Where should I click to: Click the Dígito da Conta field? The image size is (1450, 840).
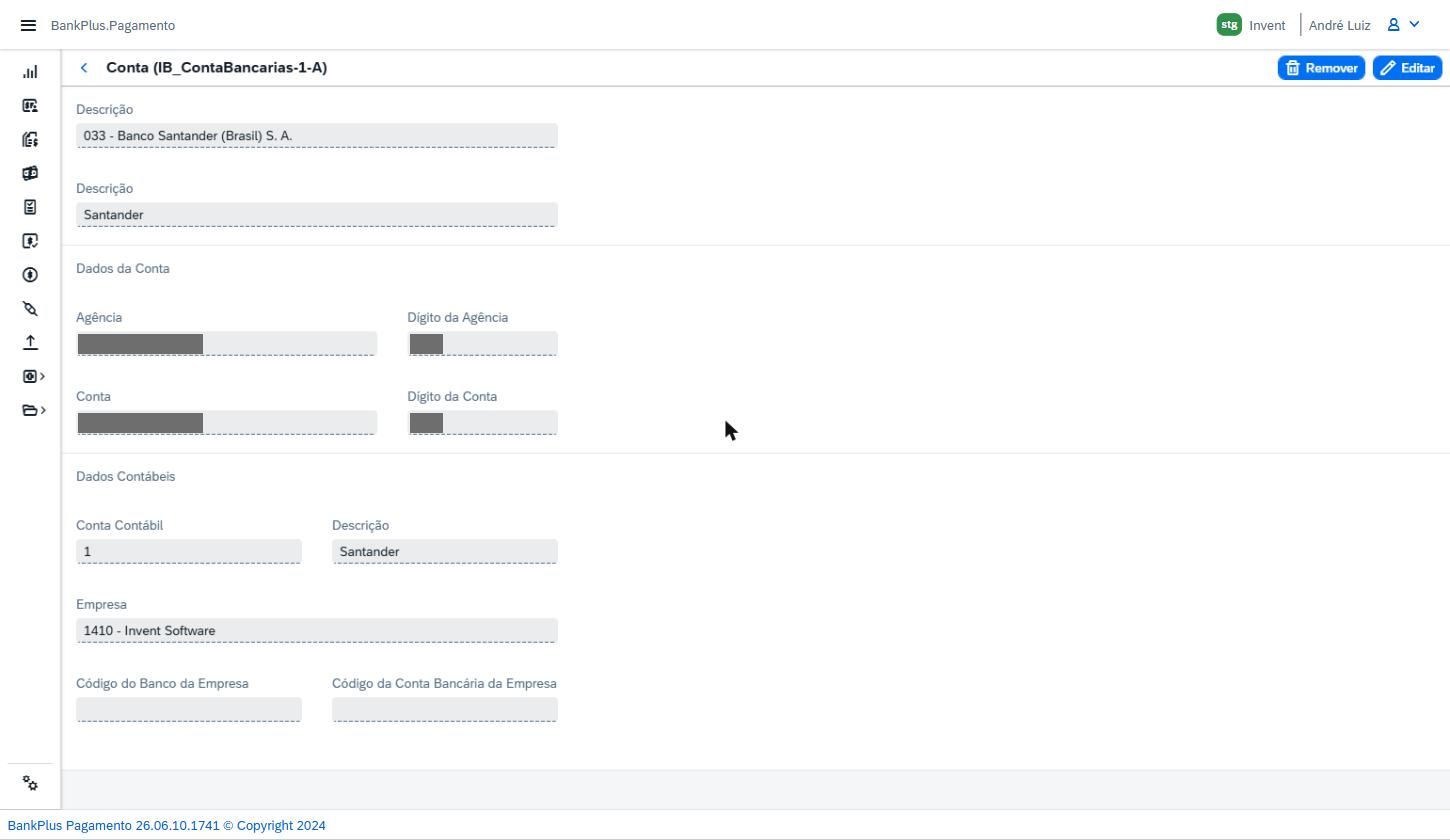(483, 423)
